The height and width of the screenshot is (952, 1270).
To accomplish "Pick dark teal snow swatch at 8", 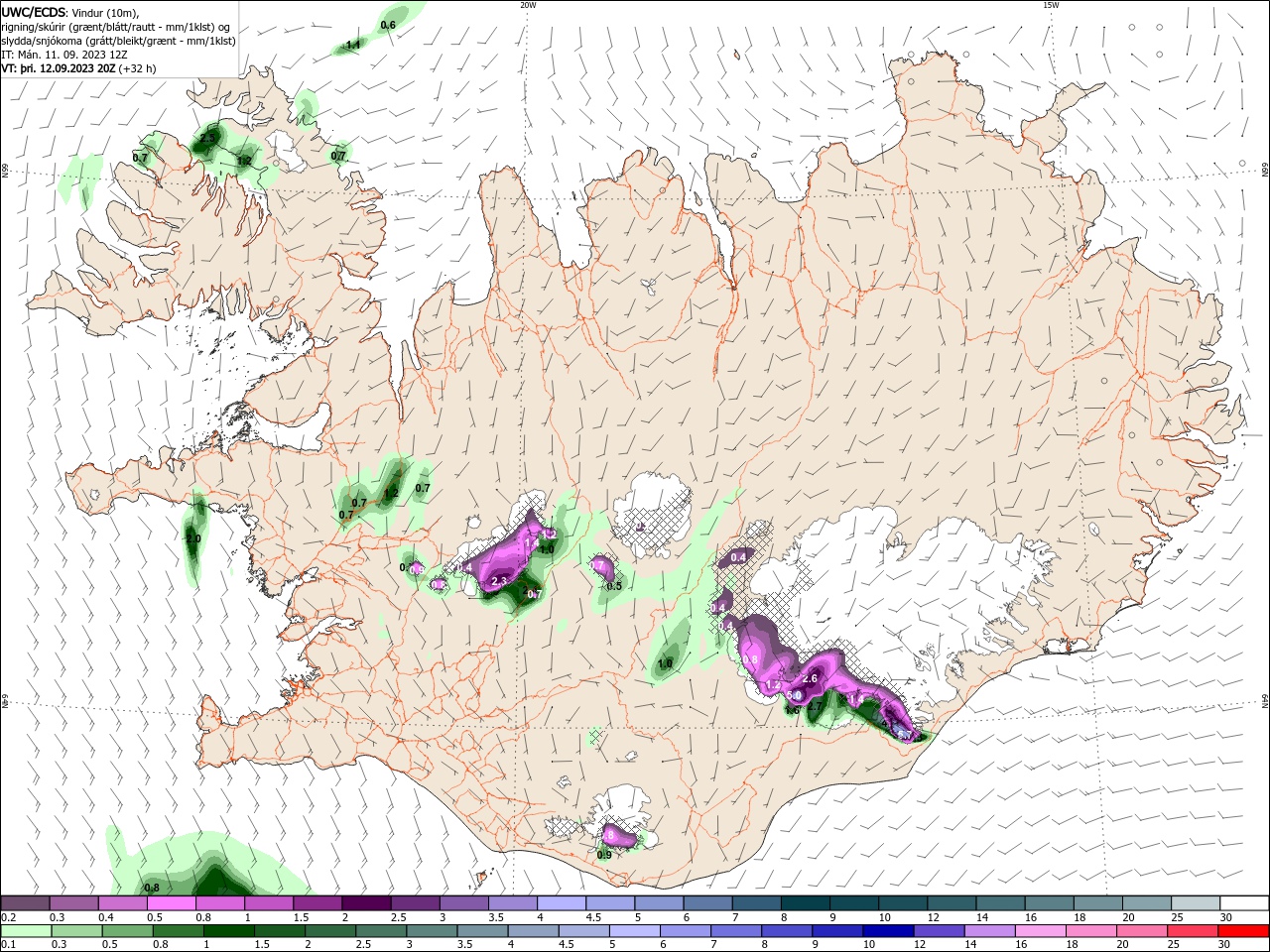I will [804, 903].
